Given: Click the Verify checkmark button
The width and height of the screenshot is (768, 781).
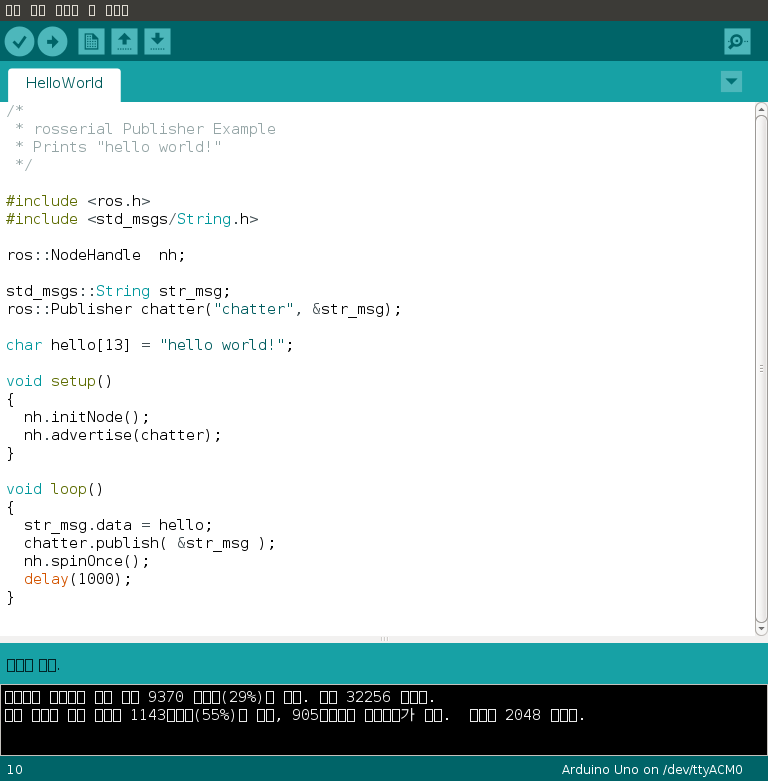Looking at the screenshot, I should pos(19,41).
